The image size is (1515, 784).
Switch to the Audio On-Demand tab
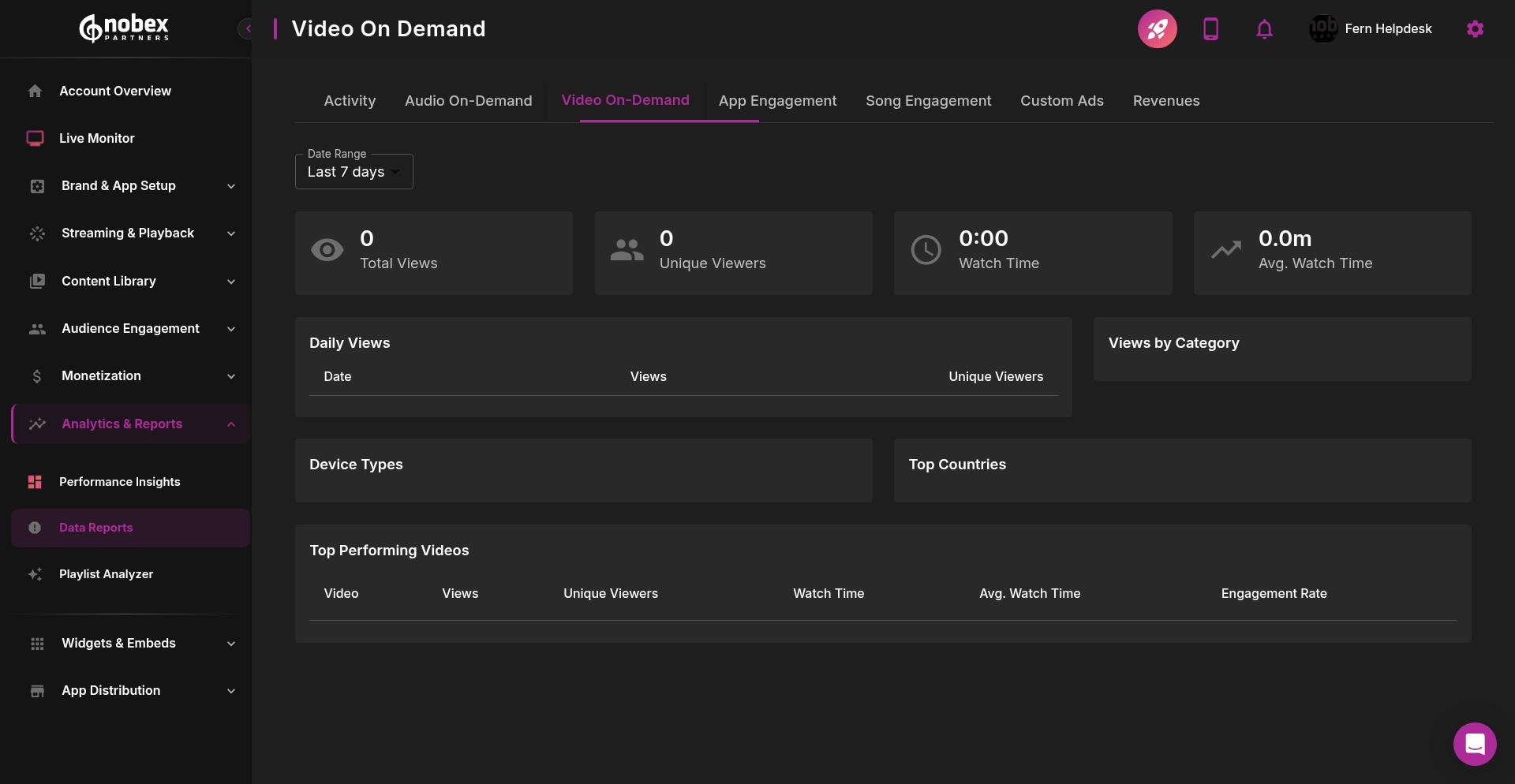pyautogui.click(x=468, y=100)
